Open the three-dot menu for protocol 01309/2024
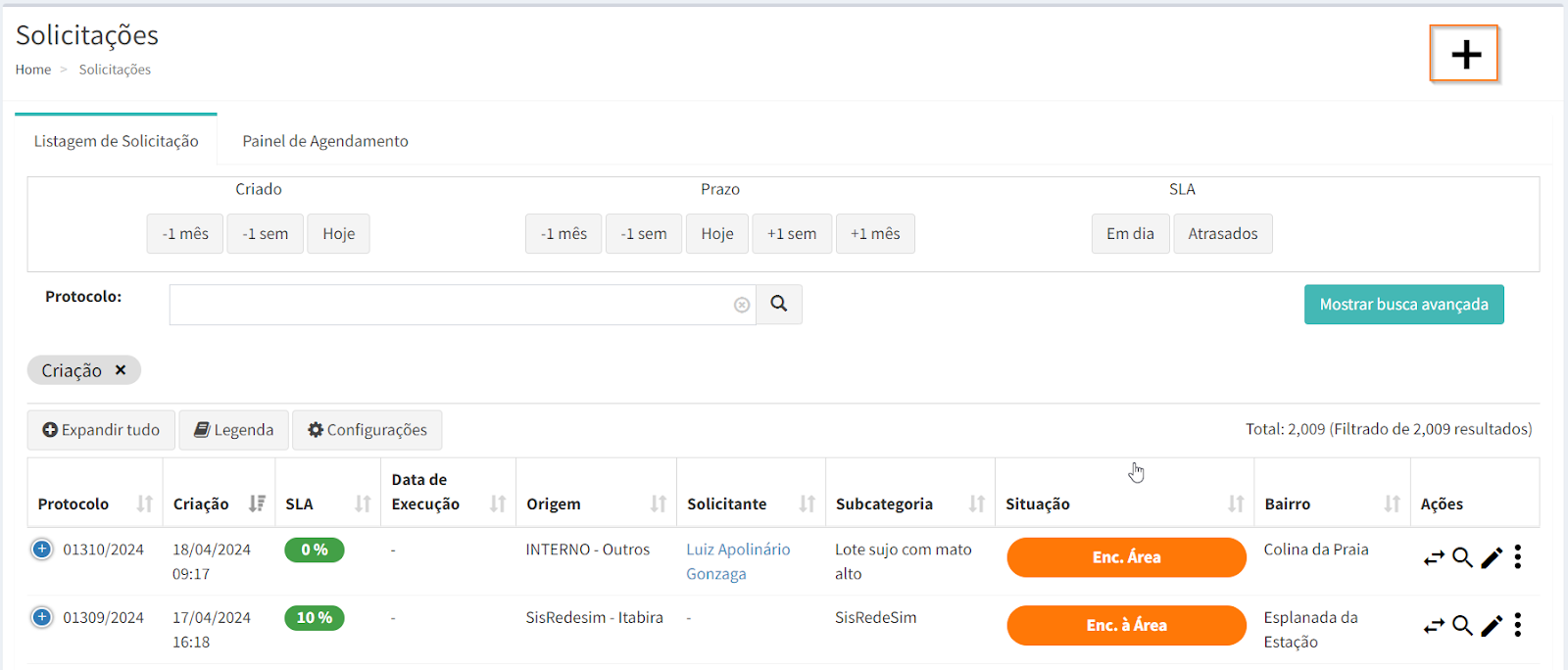The width and height of the screenshot is (1568, 670). 1518,625
